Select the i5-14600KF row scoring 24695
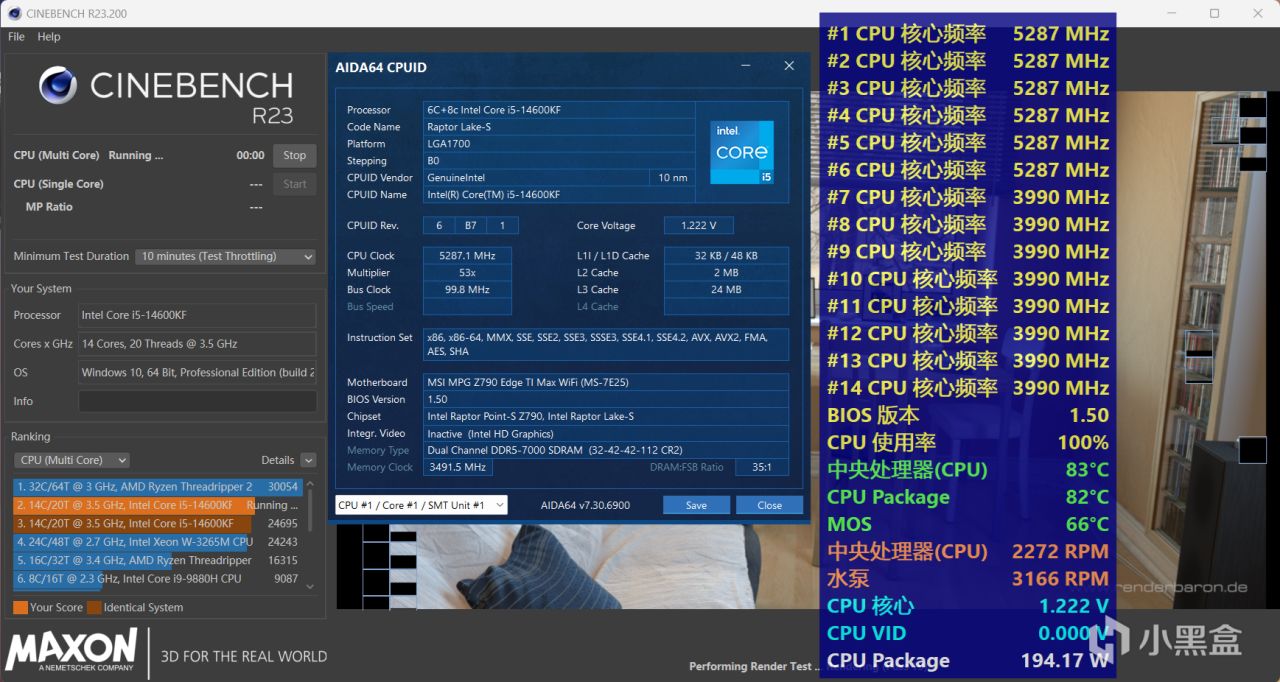The height and width of the screenshot is (682, 1280). [158, 523]
